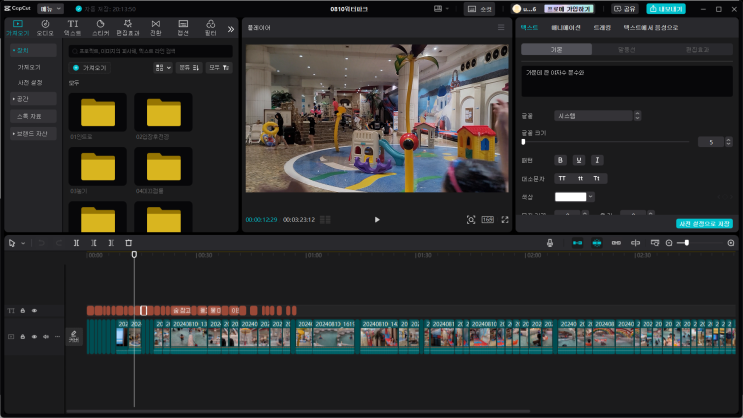Click the 내보내기 export button
Screen dimensions: 743x418
(x=666, y=8)
